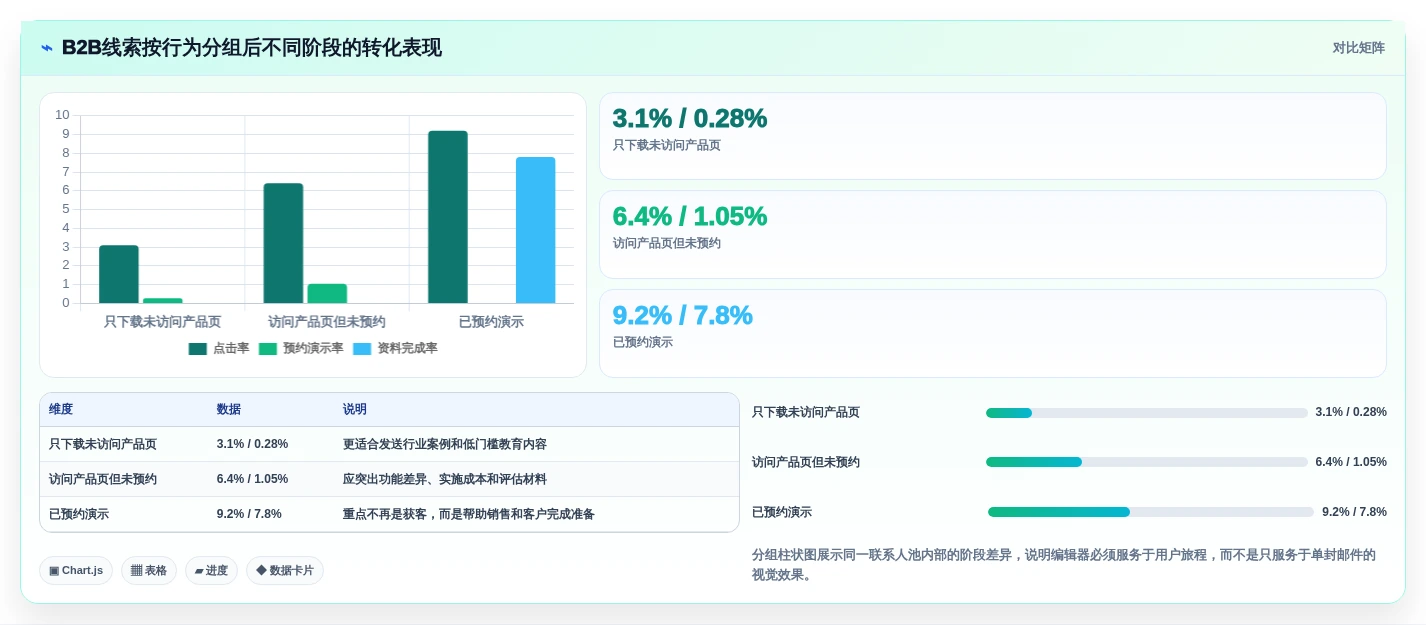Click the 3.1% / 0.28% data card

[x=993, y=136]
